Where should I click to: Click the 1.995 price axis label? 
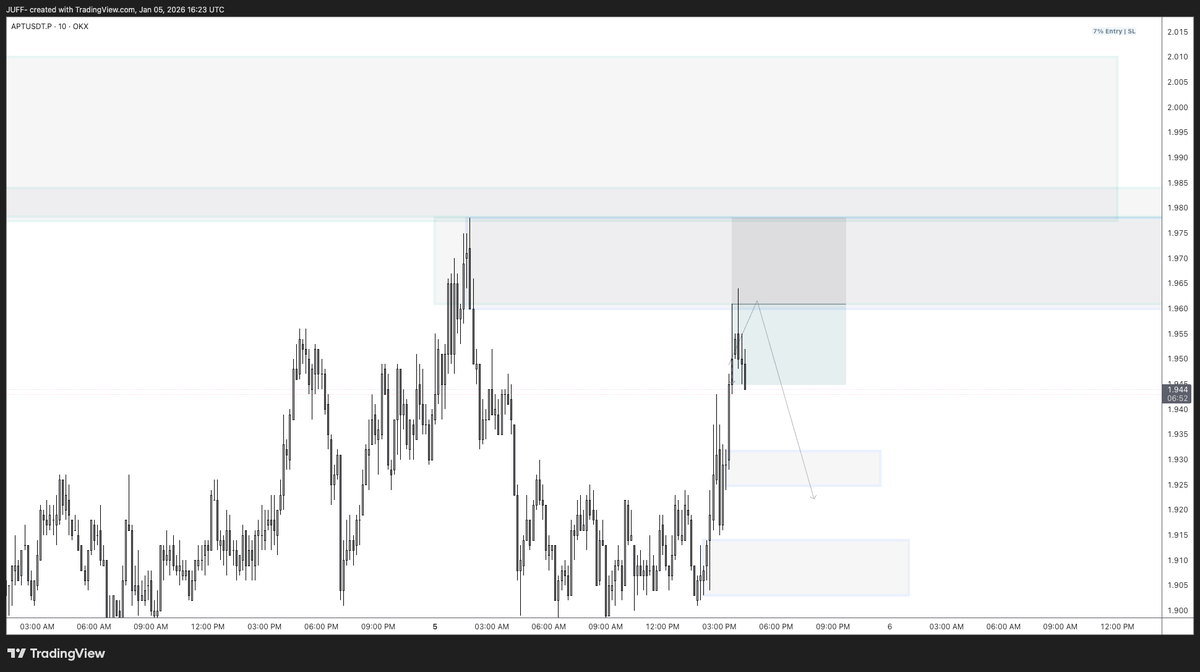coord(1176,133)
